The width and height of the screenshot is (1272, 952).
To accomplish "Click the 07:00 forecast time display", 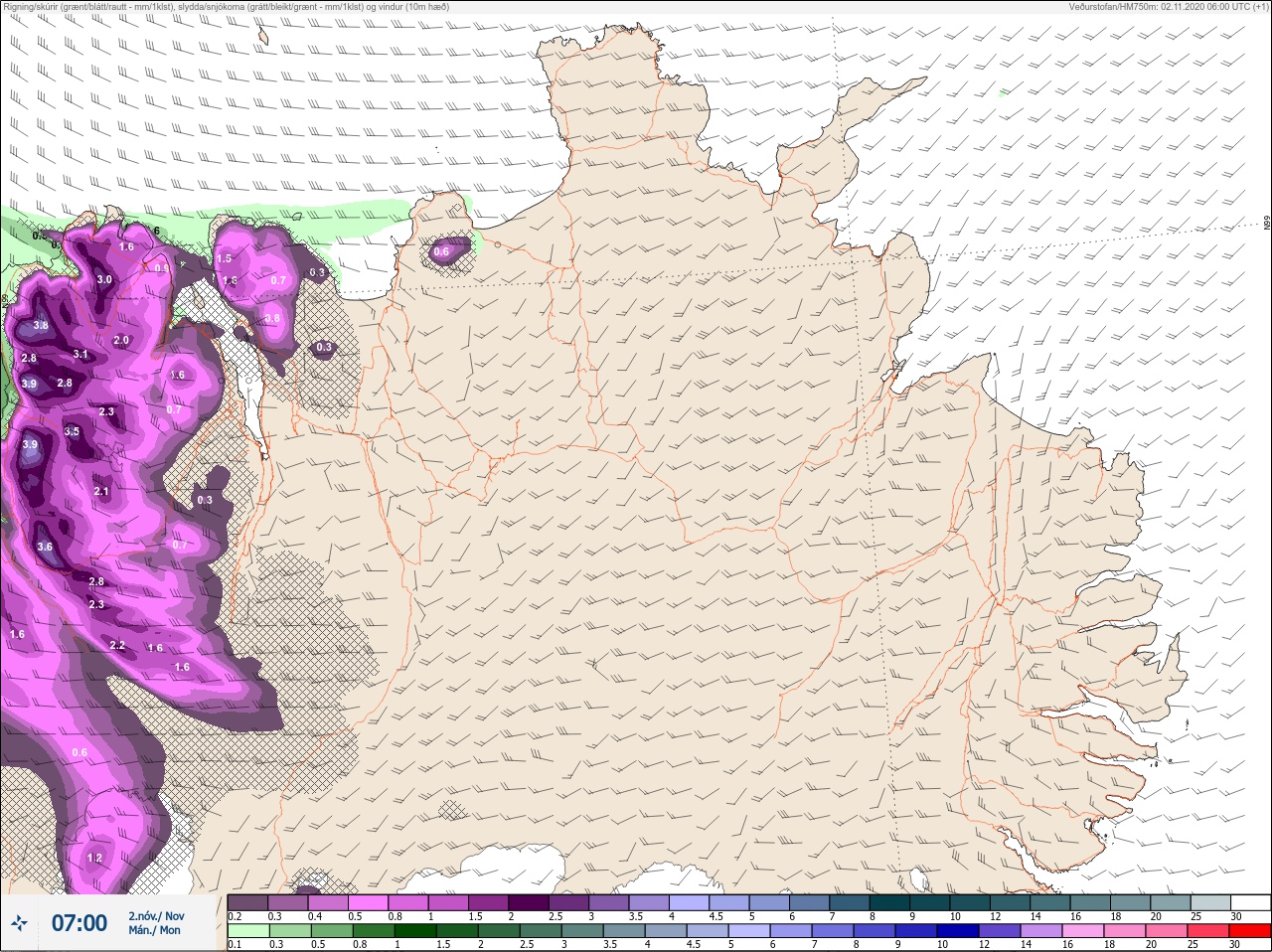I will click(x=79, y=923).
